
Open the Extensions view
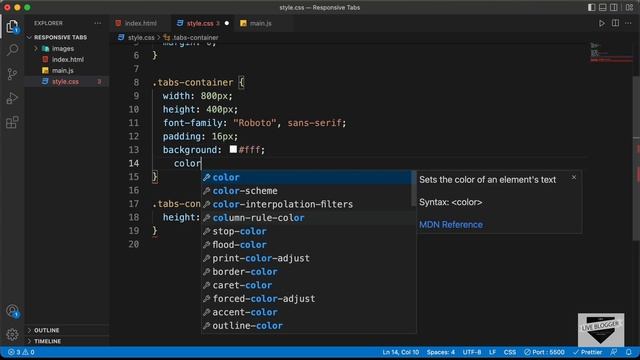coord(12,122)
